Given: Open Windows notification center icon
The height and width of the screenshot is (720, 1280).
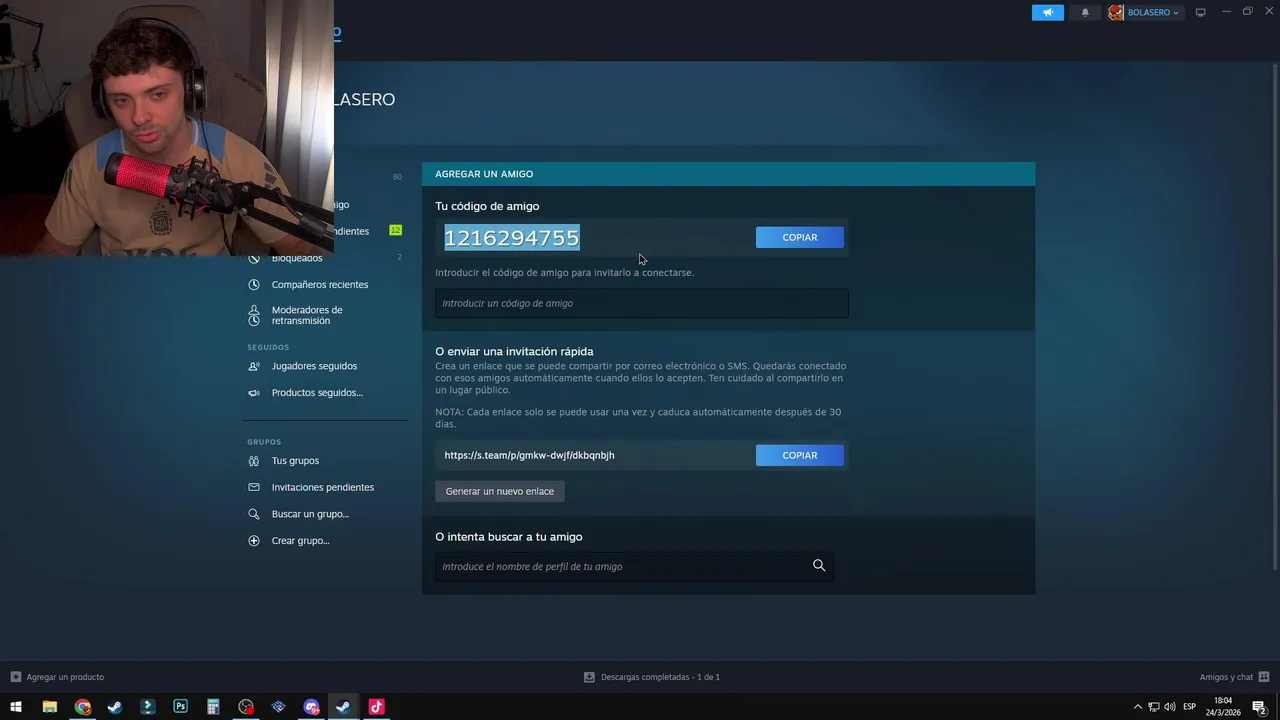Looking at the screenshot, I should (x=1259, y=707).
